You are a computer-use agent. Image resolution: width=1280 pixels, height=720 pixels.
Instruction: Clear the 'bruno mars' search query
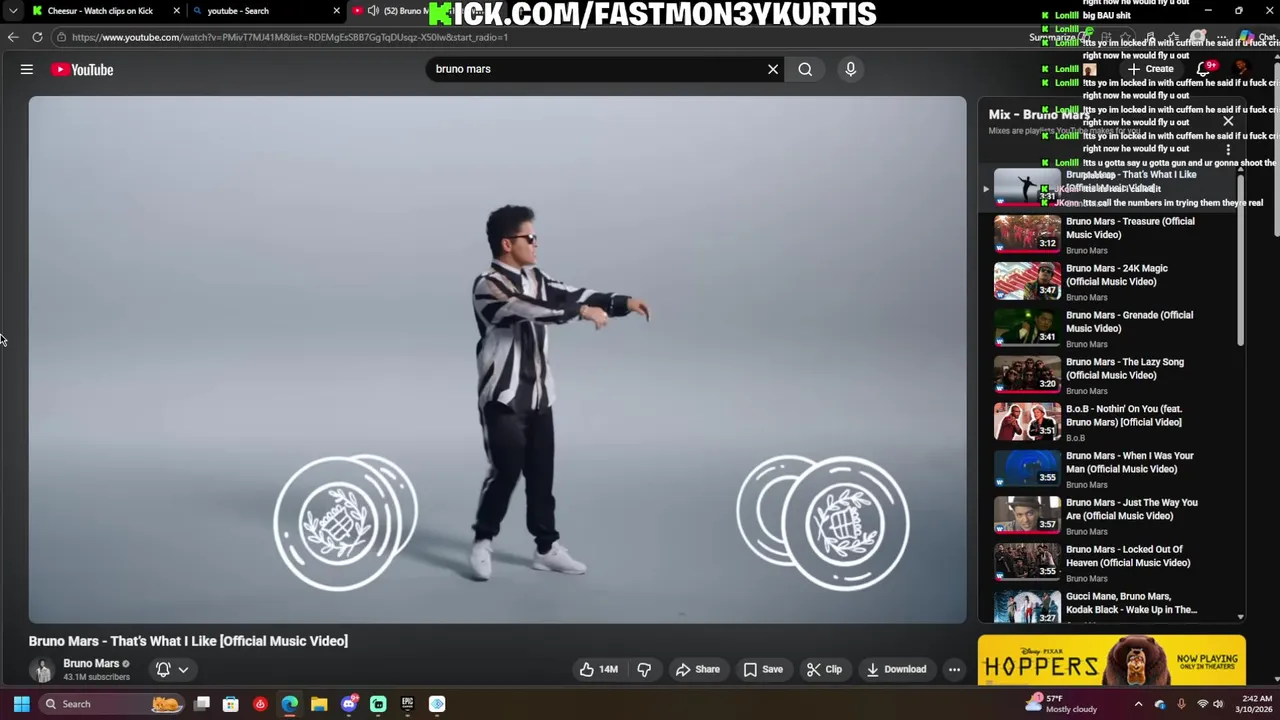click(773, 69)
